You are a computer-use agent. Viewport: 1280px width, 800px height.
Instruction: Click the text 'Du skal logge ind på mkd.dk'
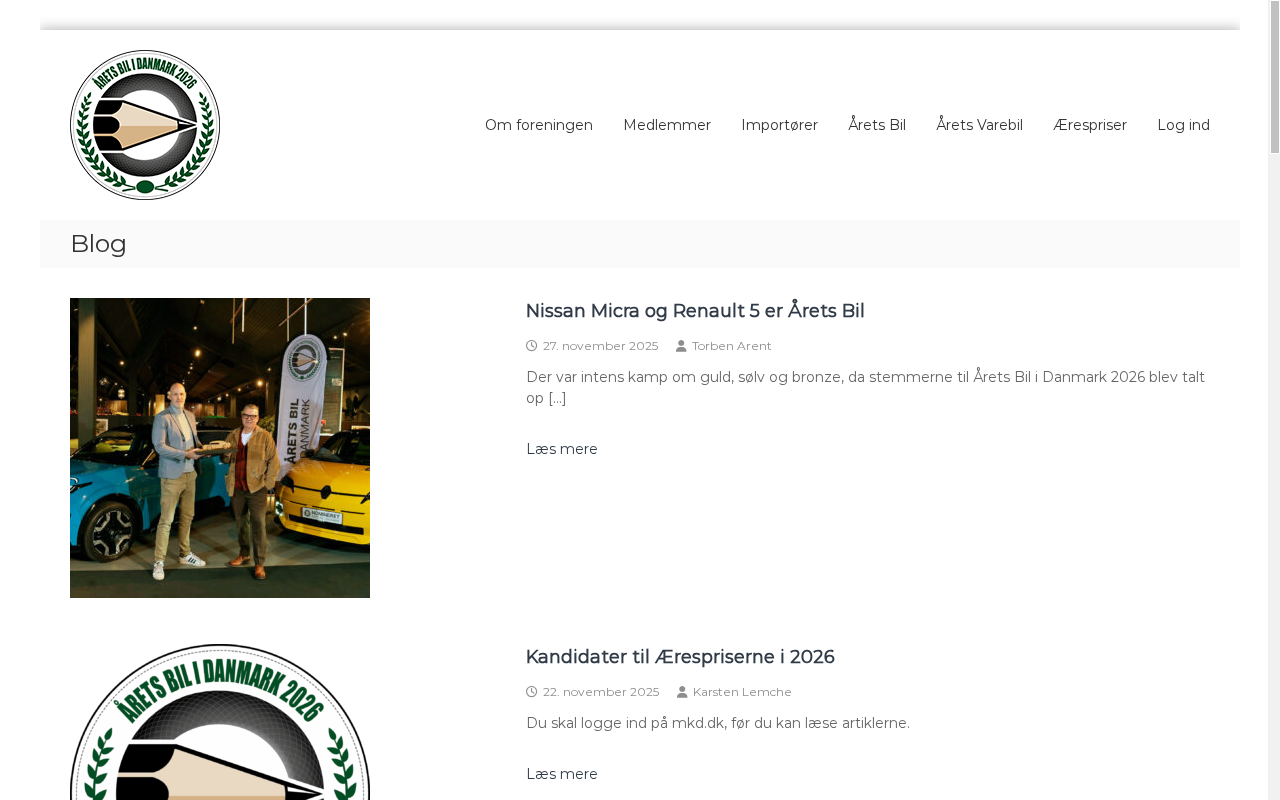coord(718,723)
